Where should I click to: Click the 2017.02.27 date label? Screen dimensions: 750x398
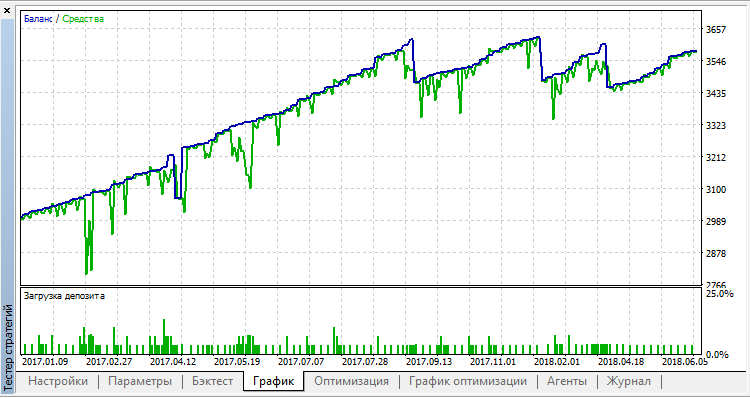click(x=109, y=362)
